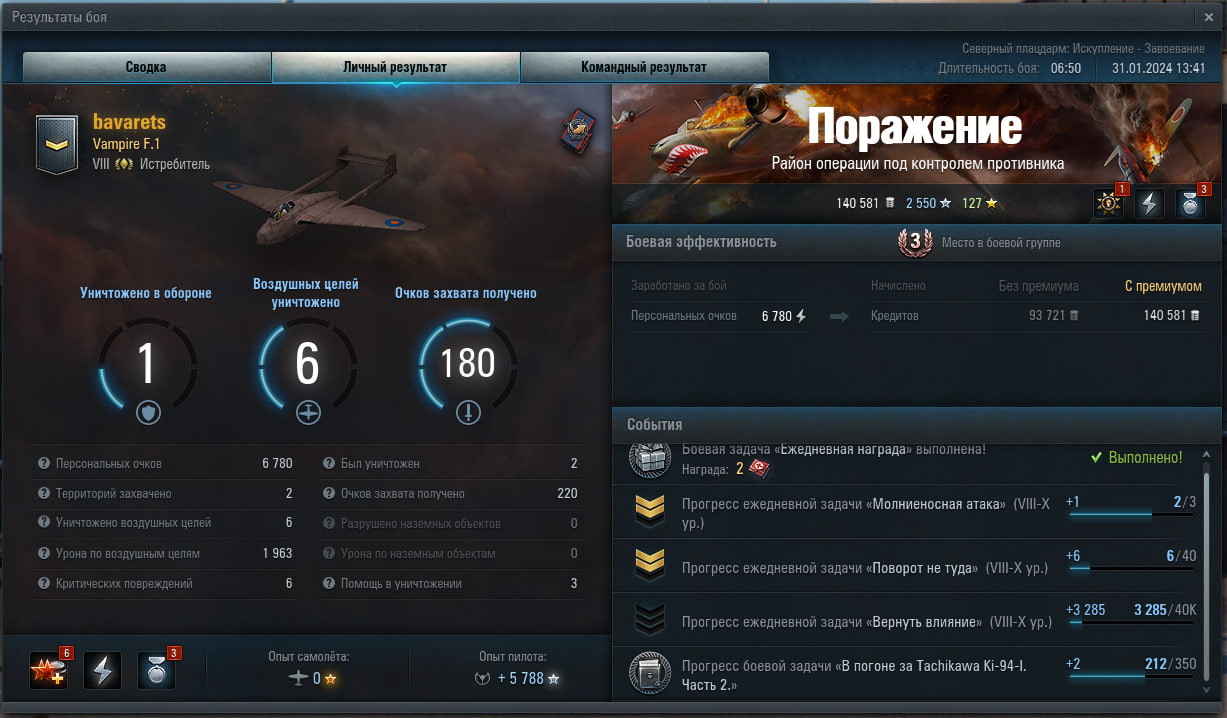Click the bavarets player name
This screenshot has width=1227, height=718.
tap(129, 122)
